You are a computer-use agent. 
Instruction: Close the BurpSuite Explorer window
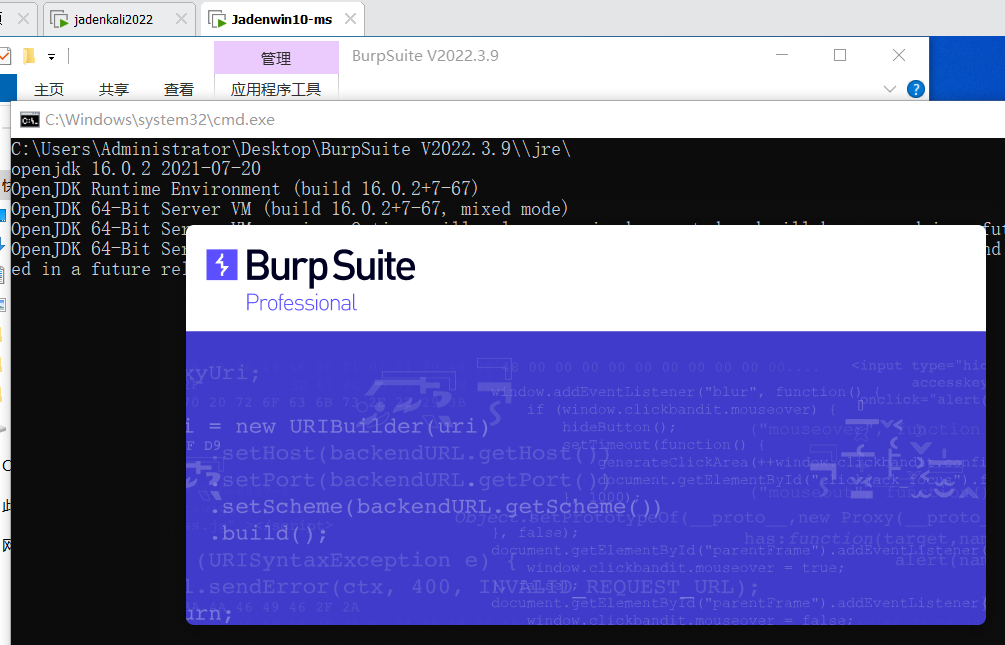(899, 55)
